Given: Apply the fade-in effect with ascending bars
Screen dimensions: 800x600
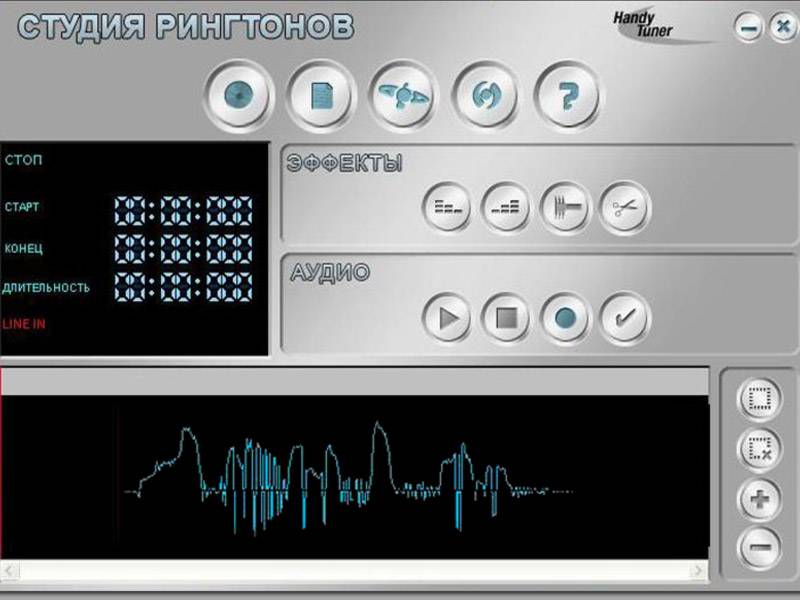Looking at the screenshot, I should (x=506, y=208).
